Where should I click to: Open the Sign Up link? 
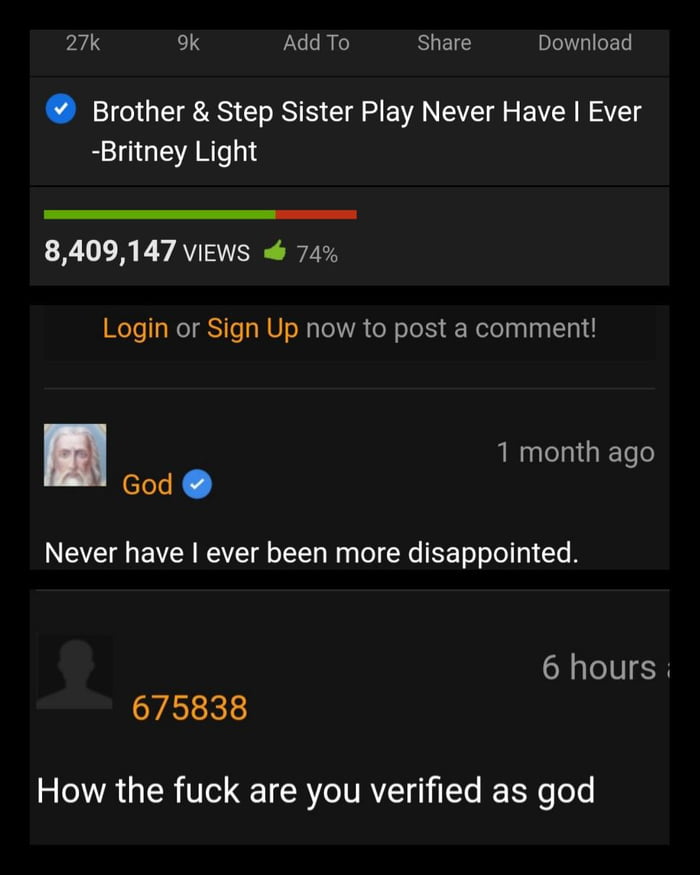click(252, 328)
